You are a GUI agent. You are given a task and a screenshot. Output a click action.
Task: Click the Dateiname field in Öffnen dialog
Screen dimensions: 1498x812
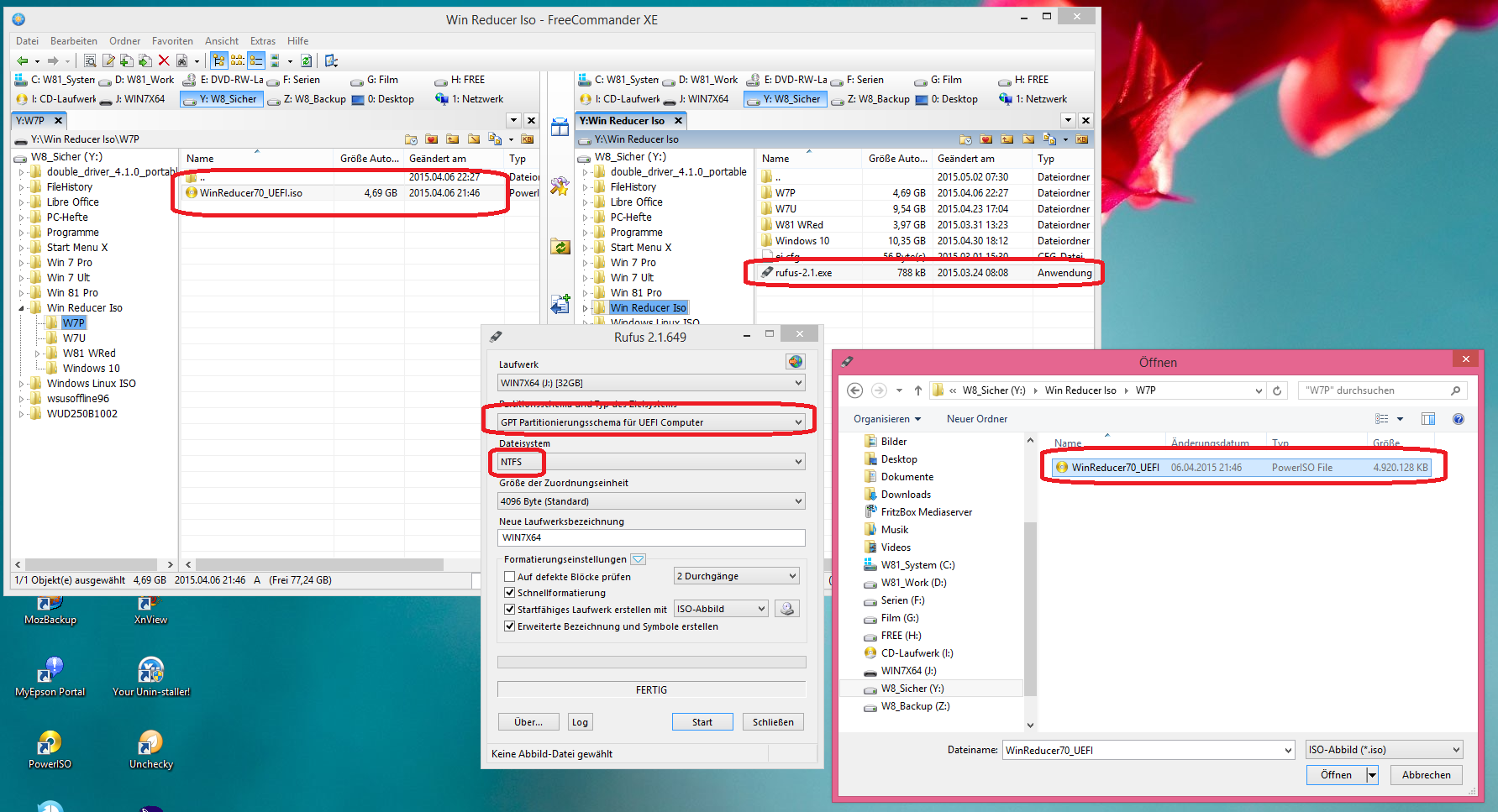pos(1148,750)
